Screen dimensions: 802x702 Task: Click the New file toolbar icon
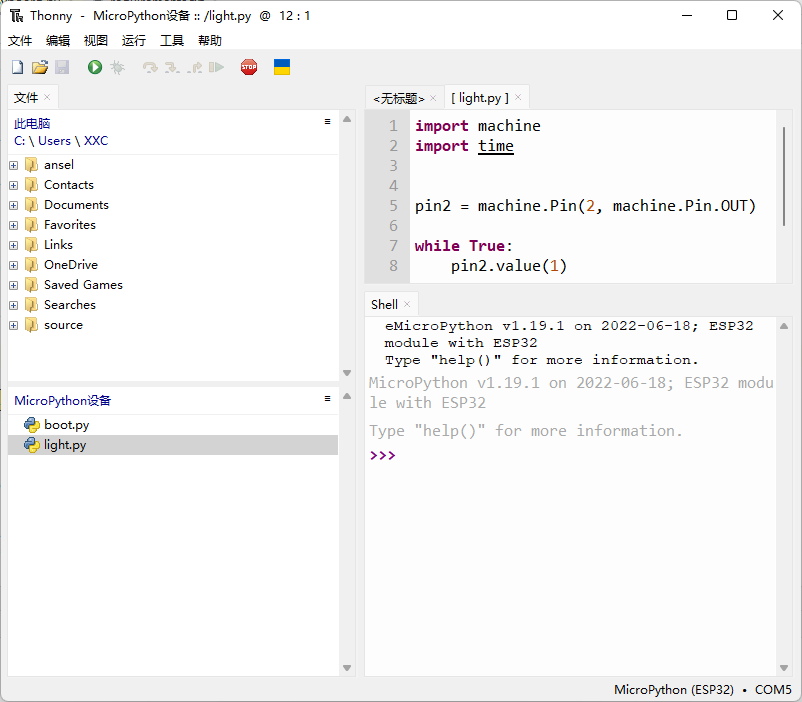coord(17,67)
